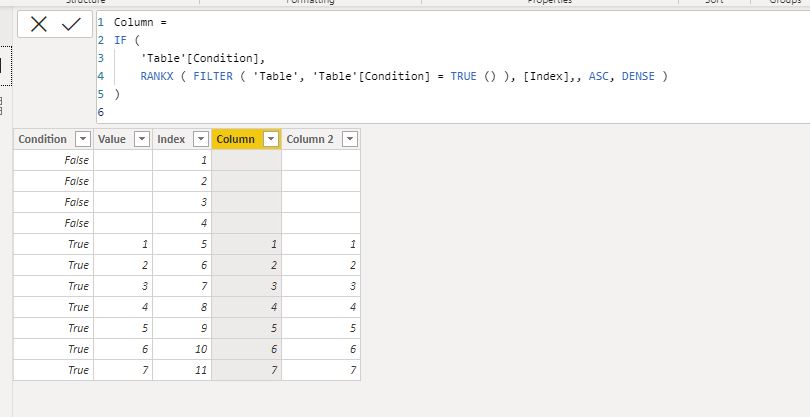Open the Value column filter dropdown
810x417 pixels.
coord(142,139)
